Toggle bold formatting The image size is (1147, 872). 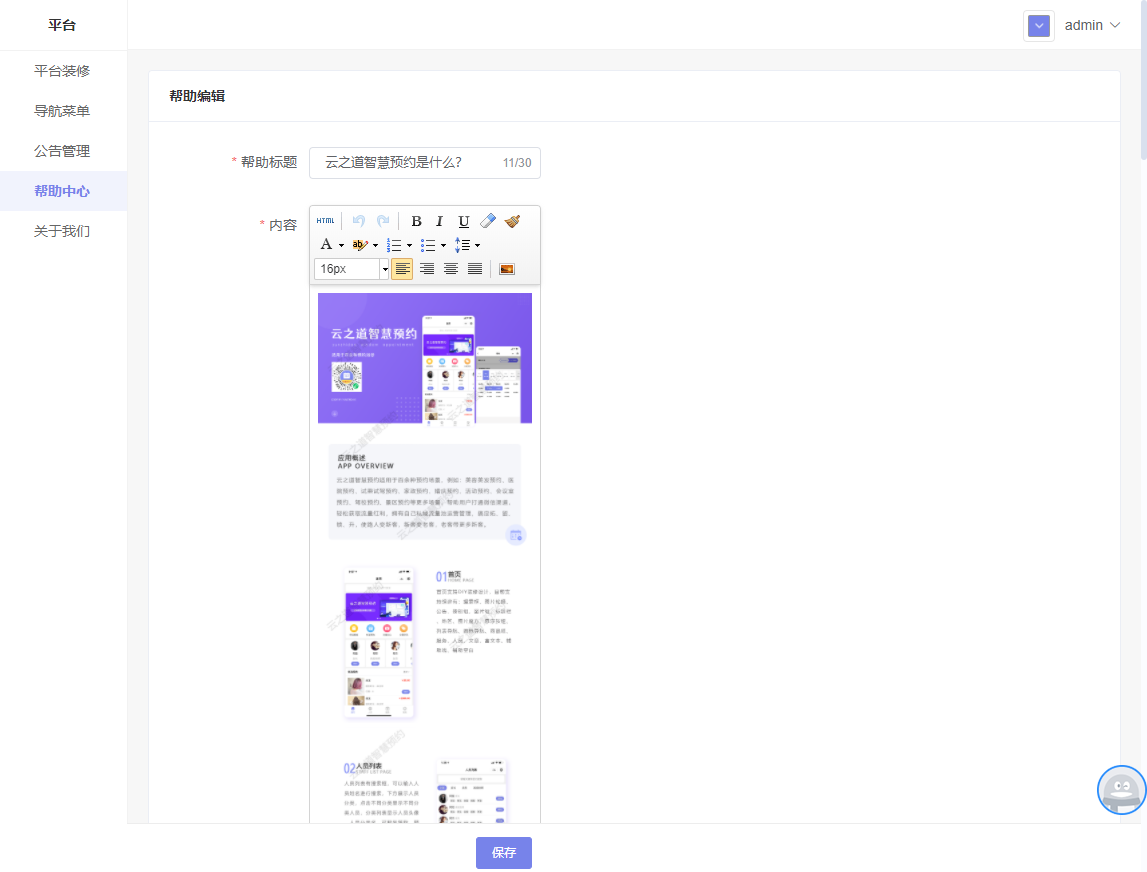pos(416,221)
